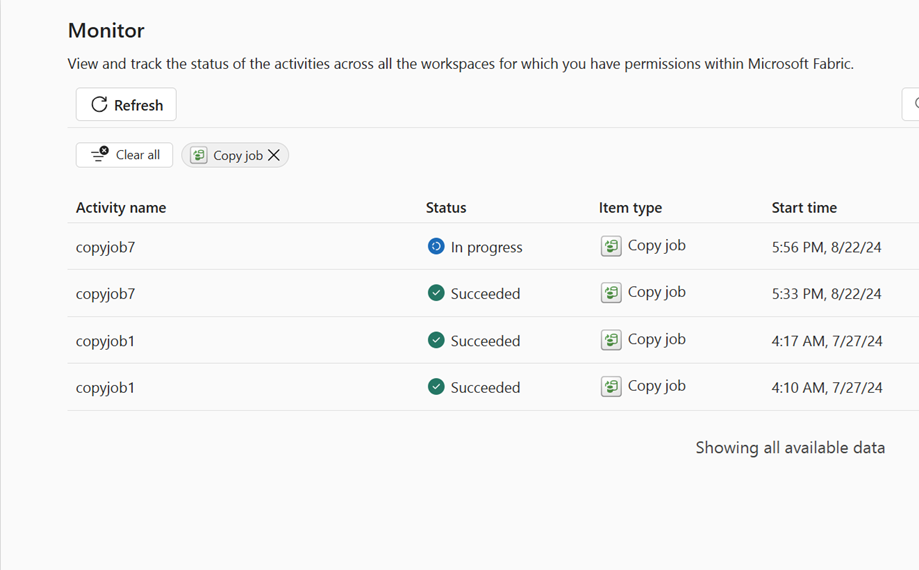Click Succeeded checkmark for 4:17 AM copyjob1

[x=436, y=340]
